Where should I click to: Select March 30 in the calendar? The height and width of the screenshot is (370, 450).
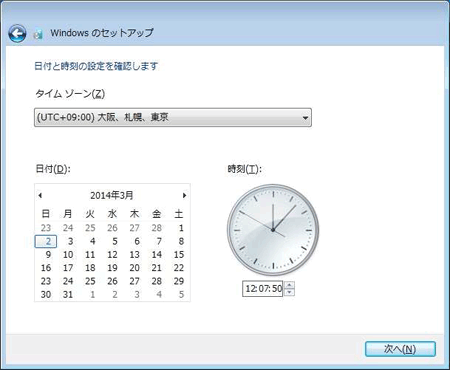click(x=46, y=295)
